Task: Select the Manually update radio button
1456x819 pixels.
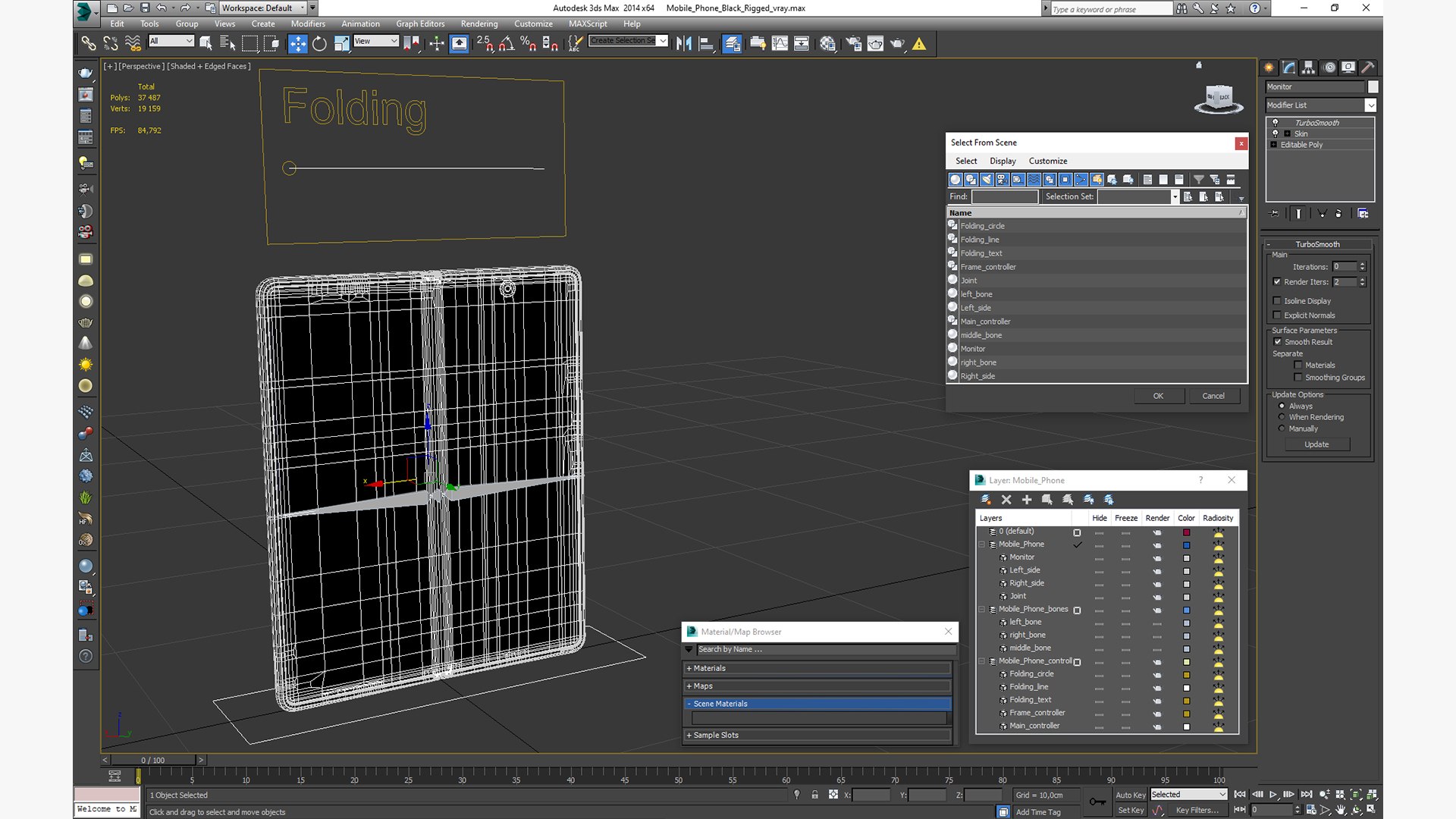Action: click(x=1282, y=428)
